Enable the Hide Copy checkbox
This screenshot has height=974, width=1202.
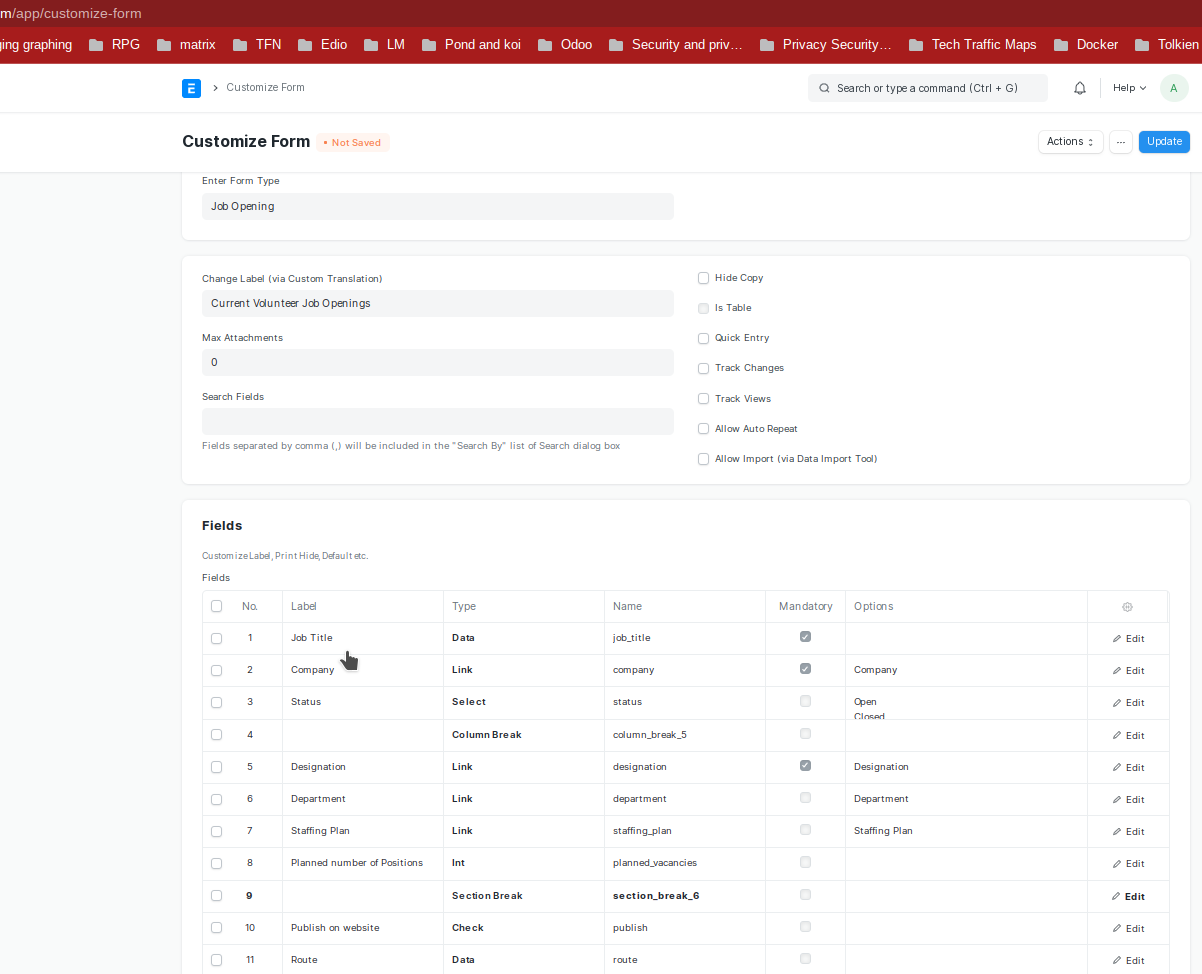tap(704, 278)
